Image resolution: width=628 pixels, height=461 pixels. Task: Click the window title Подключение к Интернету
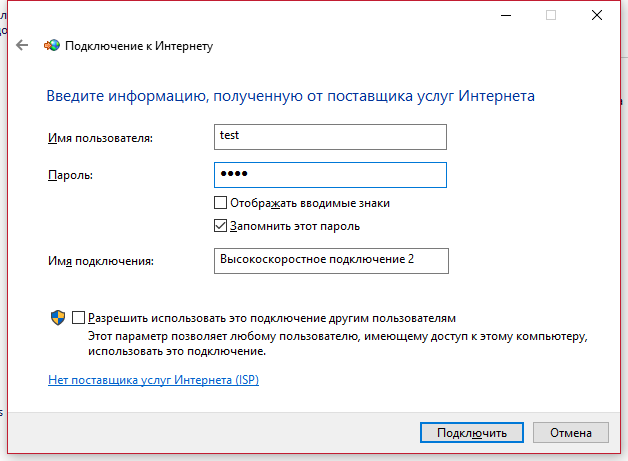click(x=139, y=46)
